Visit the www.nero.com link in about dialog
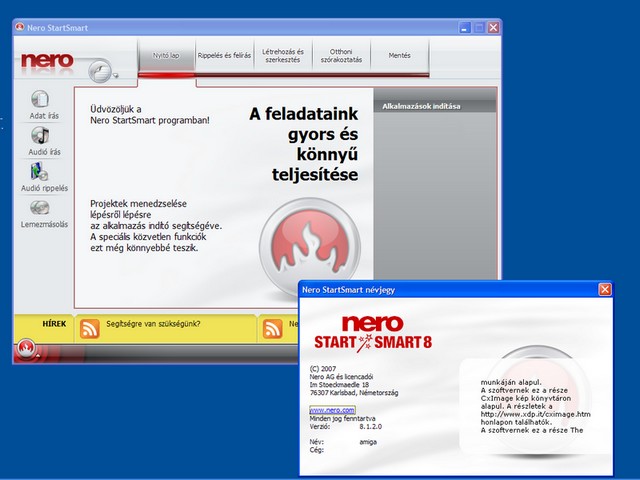The height and width of the screenshot is (480, 640). point(332,410)
